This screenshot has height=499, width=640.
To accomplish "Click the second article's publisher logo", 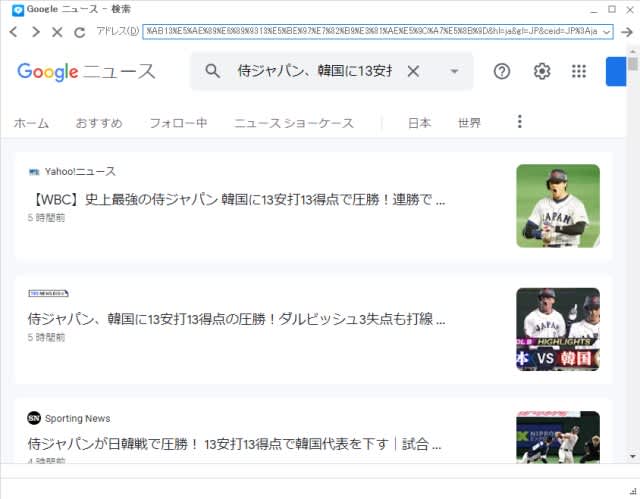I will (48, 293).
